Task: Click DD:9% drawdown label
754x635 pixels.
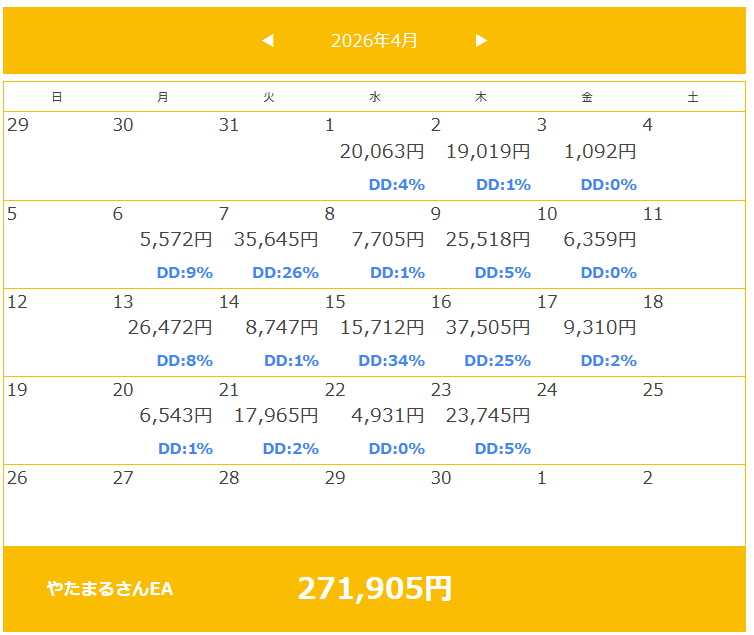Action: [x=185, y=273]
